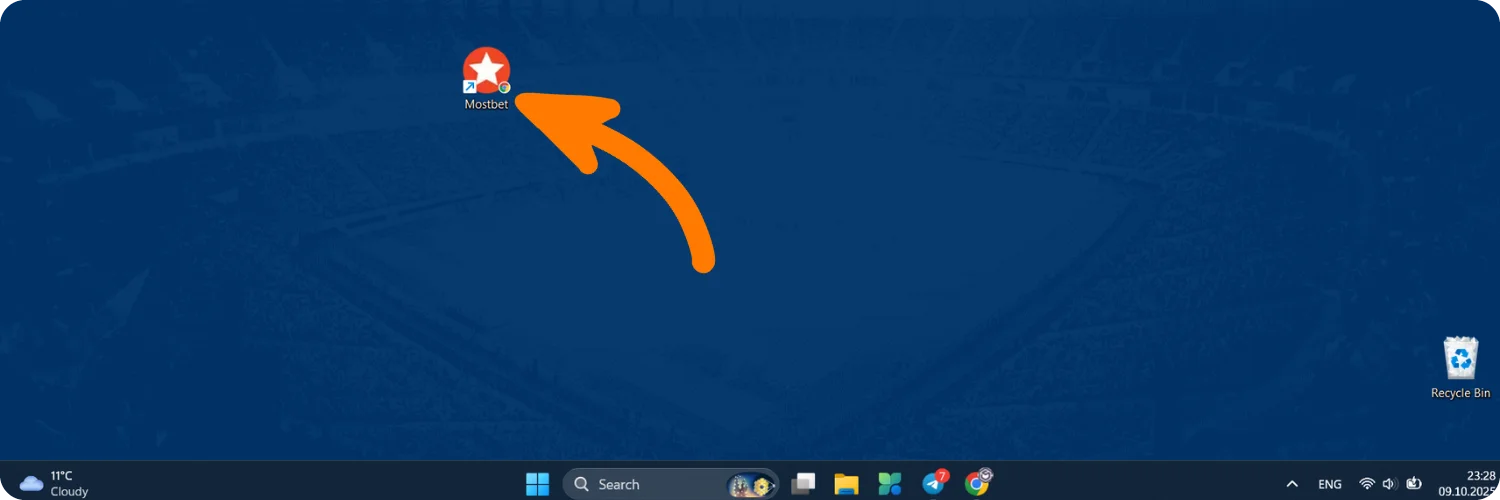Click the speaker volume tray icon
The width and height of the screenshot is (1500, 500).
(x=1389, y=484)
